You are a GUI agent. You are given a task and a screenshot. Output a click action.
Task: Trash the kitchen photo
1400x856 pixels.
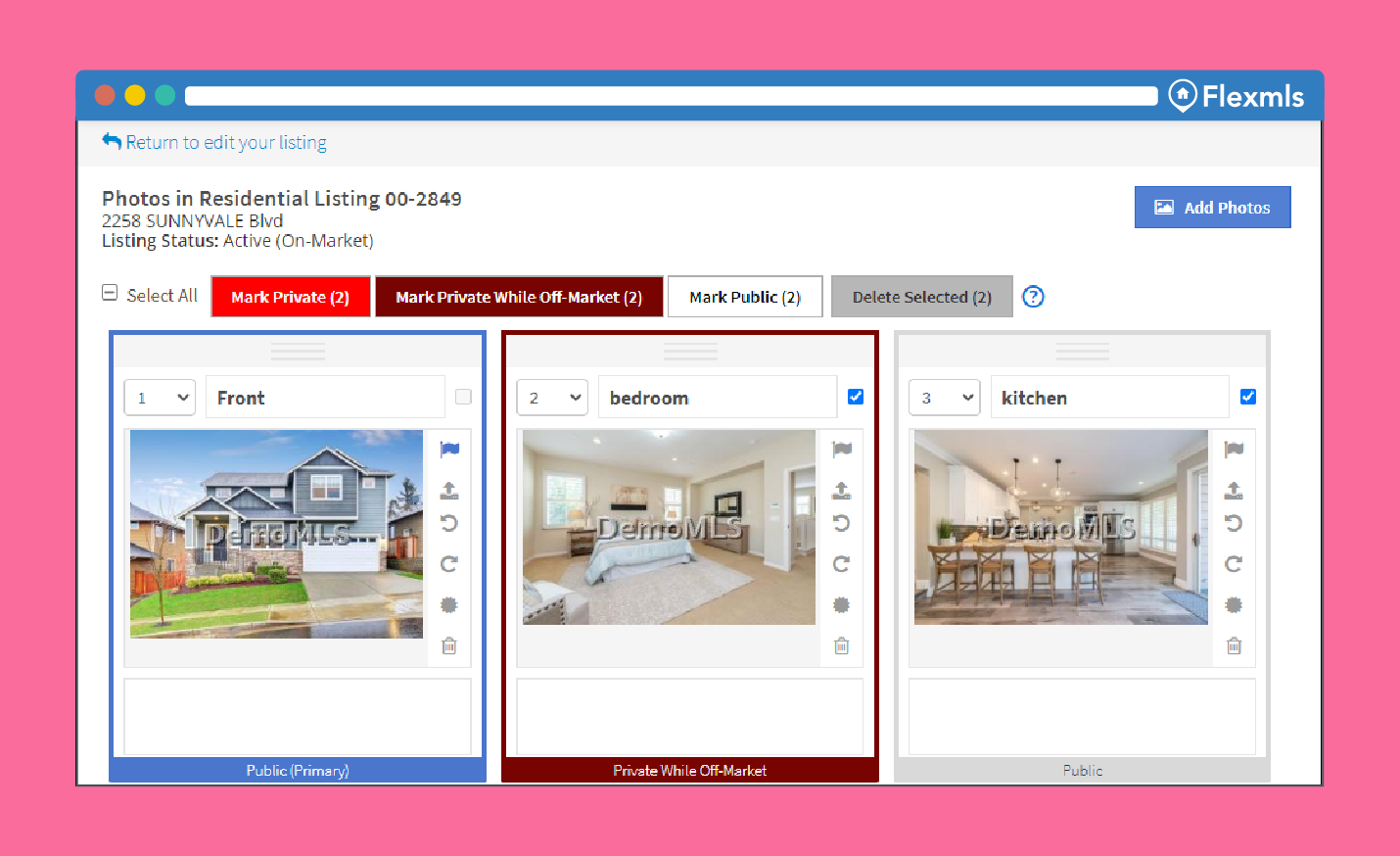(1234, 645)
